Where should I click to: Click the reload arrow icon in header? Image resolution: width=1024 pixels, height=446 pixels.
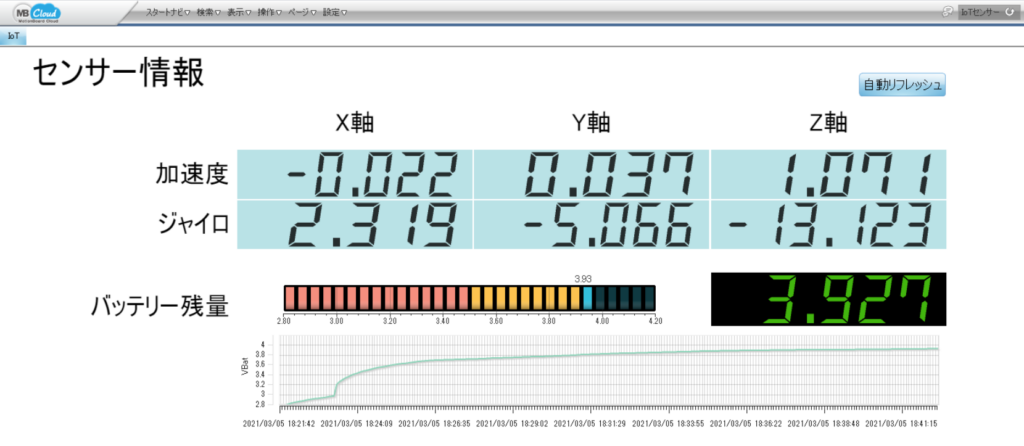tap(1012, 12)
